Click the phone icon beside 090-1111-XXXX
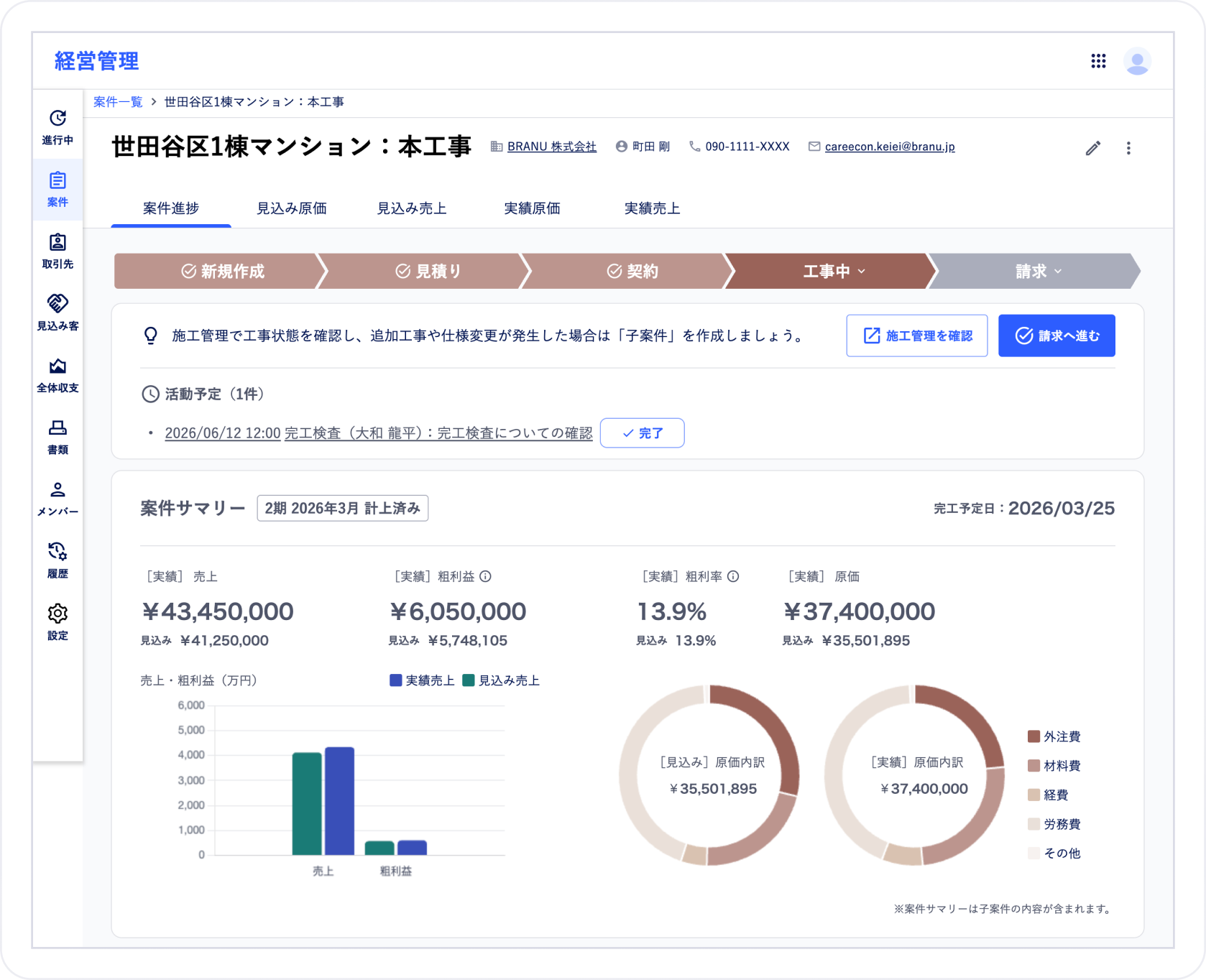The height and width of the screenshot is (980, 1206). click(x=694, y=147)
